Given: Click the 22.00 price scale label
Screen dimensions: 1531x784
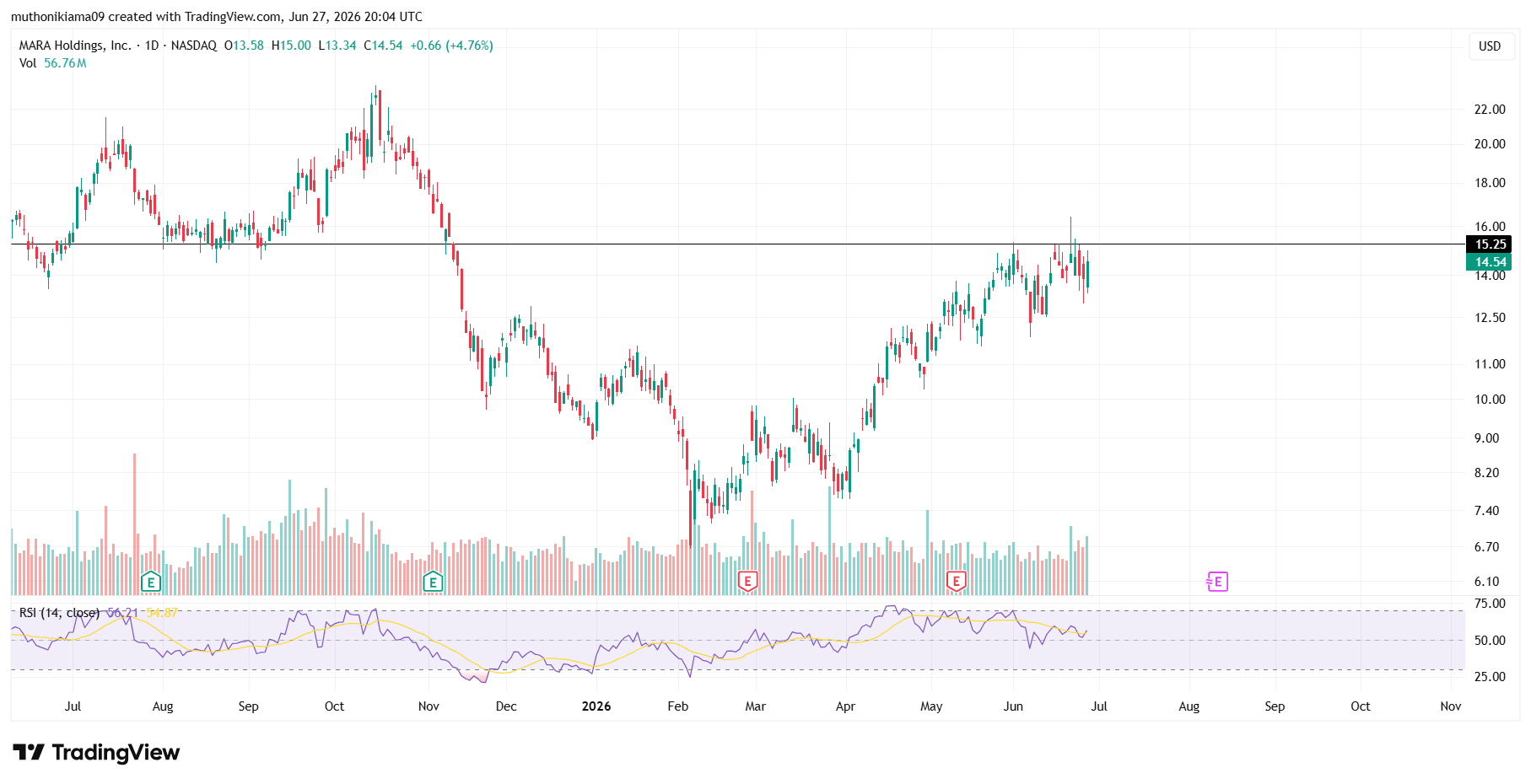Looking at the screenshot, I should point(1490,110).
